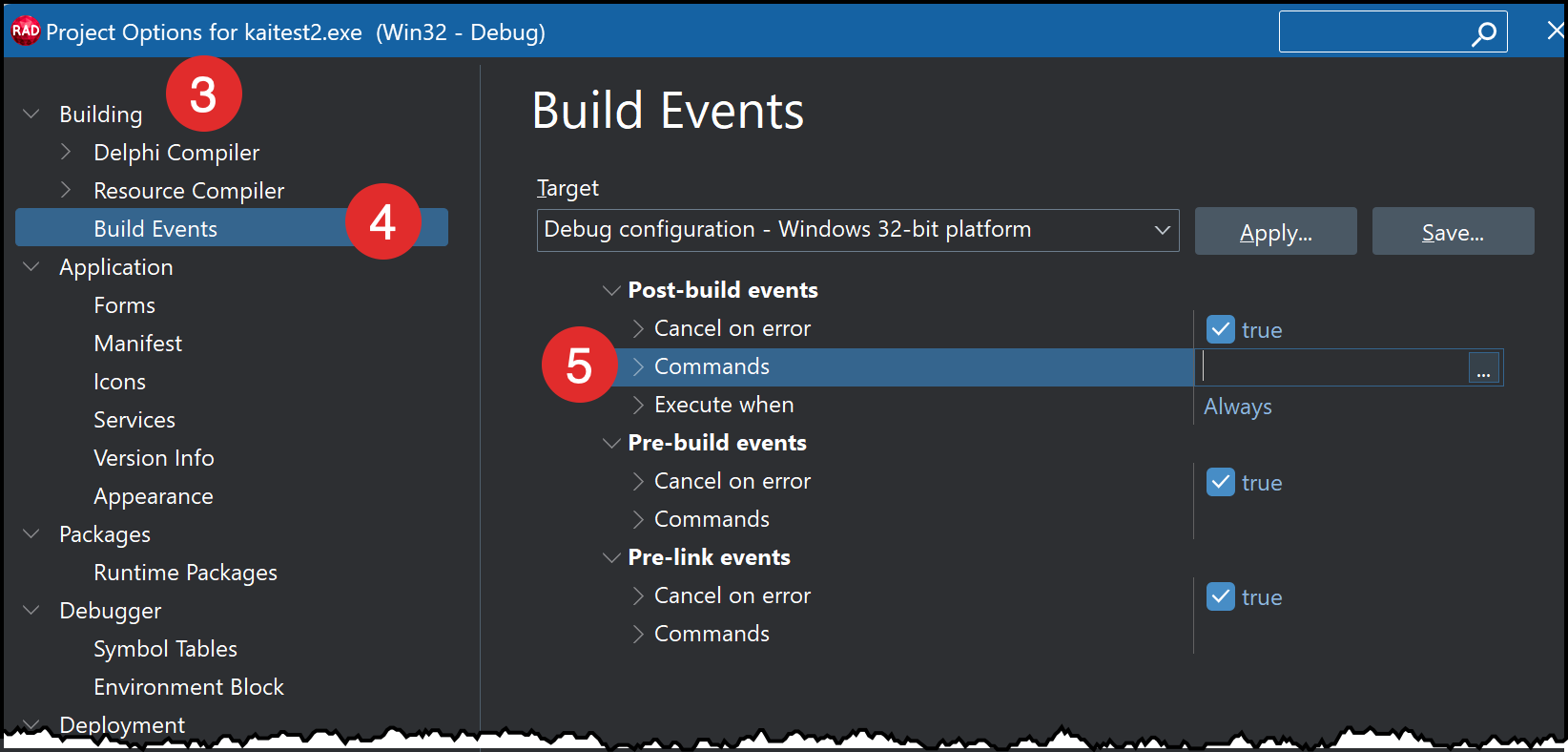Collapse the Pre-link events group

[x=611, y=557]
